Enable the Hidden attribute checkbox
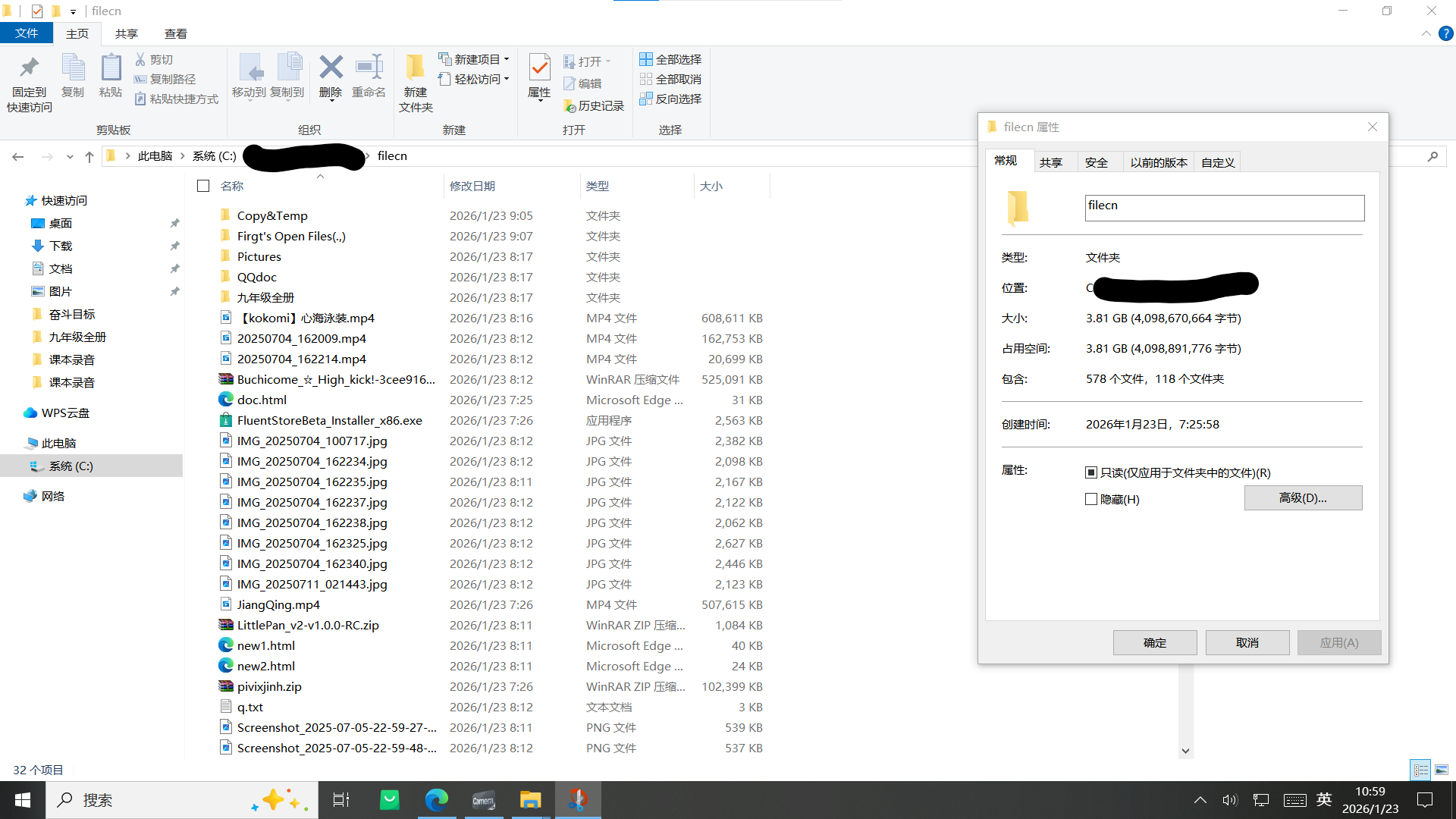Screen dimensions: 1456x819 coord(1091,499)
